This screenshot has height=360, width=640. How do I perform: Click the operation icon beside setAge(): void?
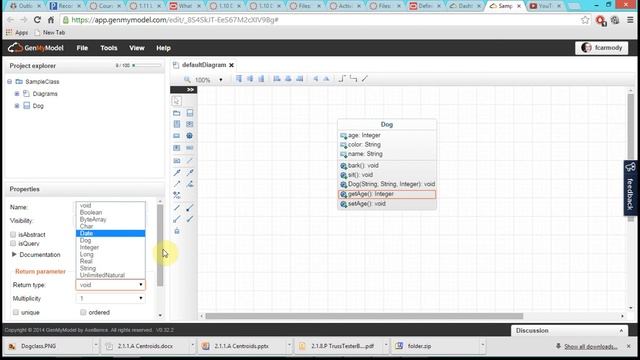tap(343, 204)
